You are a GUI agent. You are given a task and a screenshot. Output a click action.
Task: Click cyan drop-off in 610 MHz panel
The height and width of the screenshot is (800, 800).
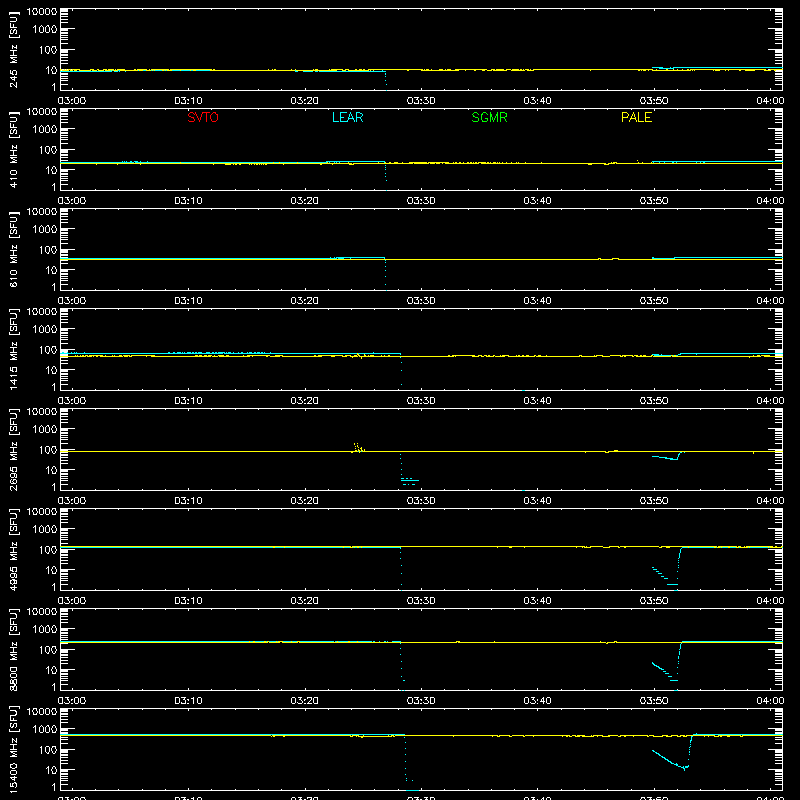pos(386,274)
